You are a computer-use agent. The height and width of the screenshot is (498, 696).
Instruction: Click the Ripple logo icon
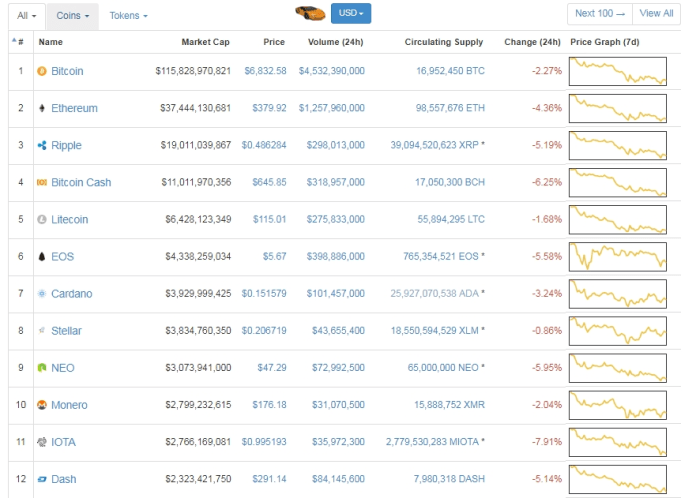41,146
